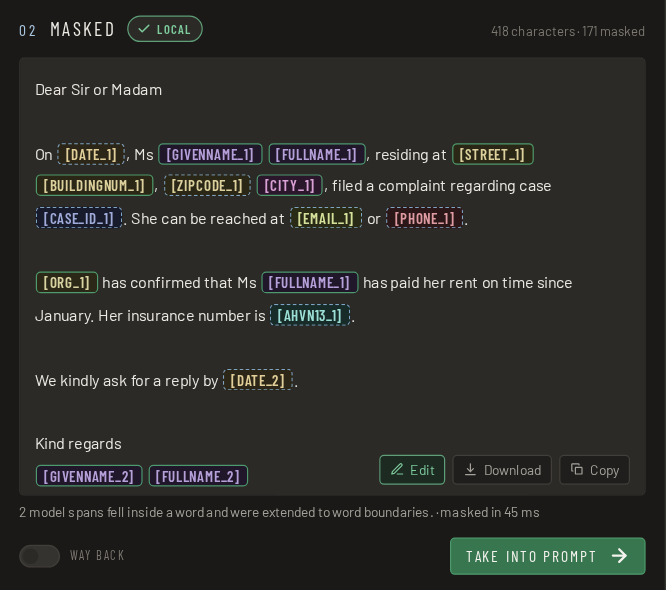
Task: Copy the masked text
Action: click(x=594, y=470)
